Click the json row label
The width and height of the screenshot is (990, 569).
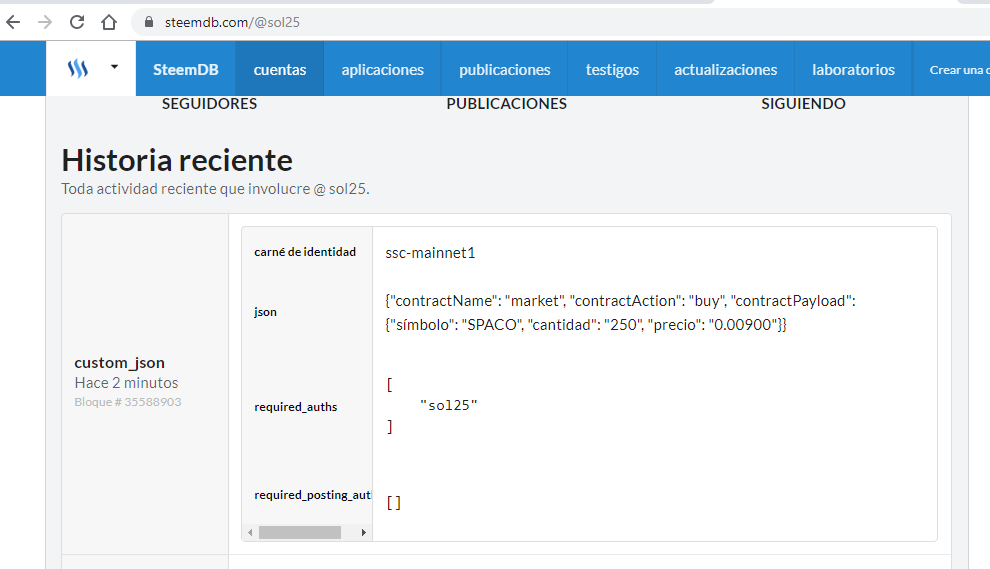click(265, 312)
